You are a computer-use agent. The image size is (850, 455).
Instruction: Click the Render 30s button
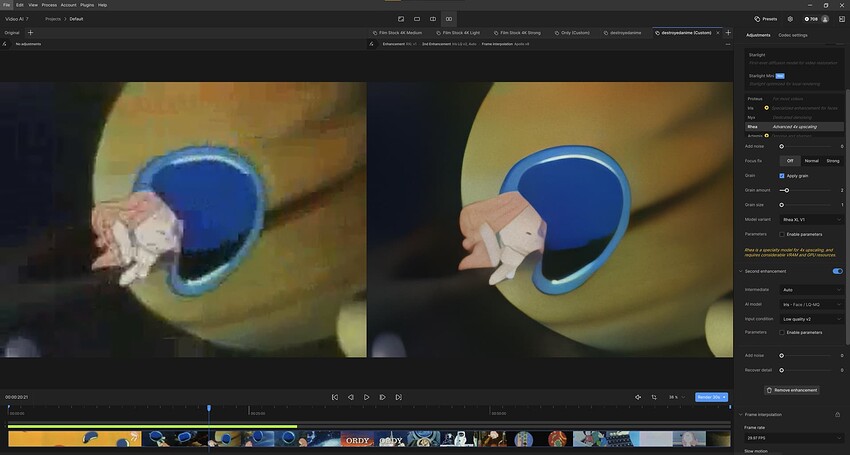click(711, 397)
